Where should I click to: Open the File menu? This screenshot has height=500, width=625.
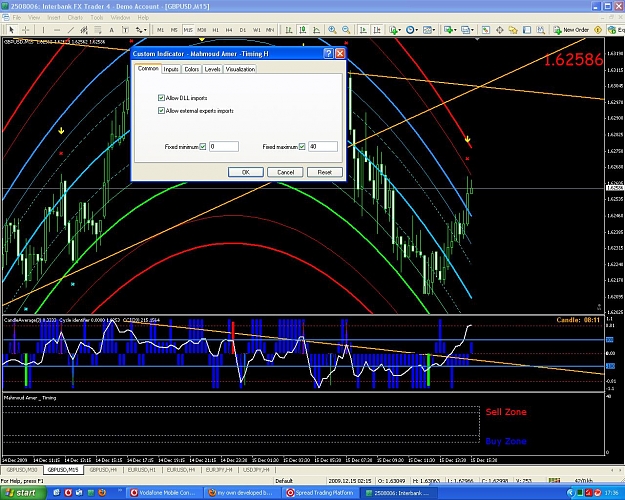pos(17,18)
